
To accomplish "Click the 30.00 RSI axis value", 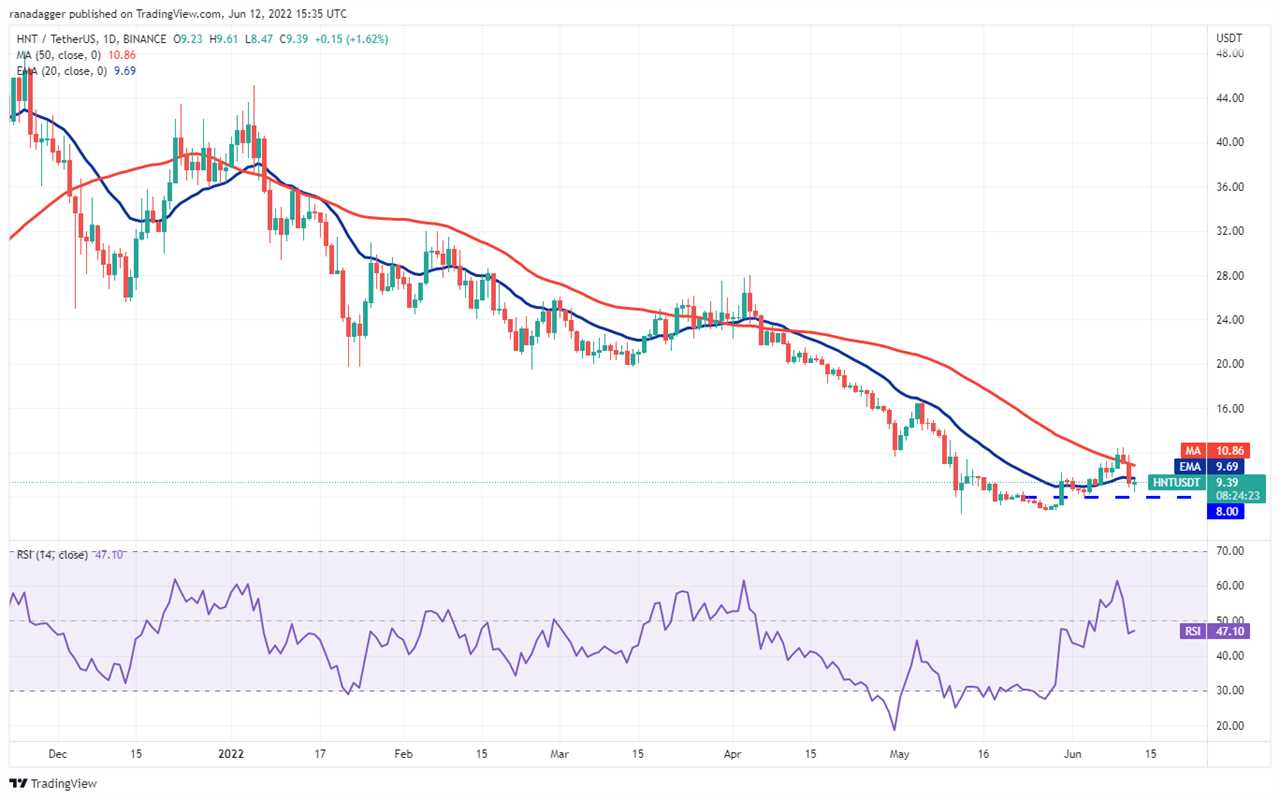I will click(1229, 691).
